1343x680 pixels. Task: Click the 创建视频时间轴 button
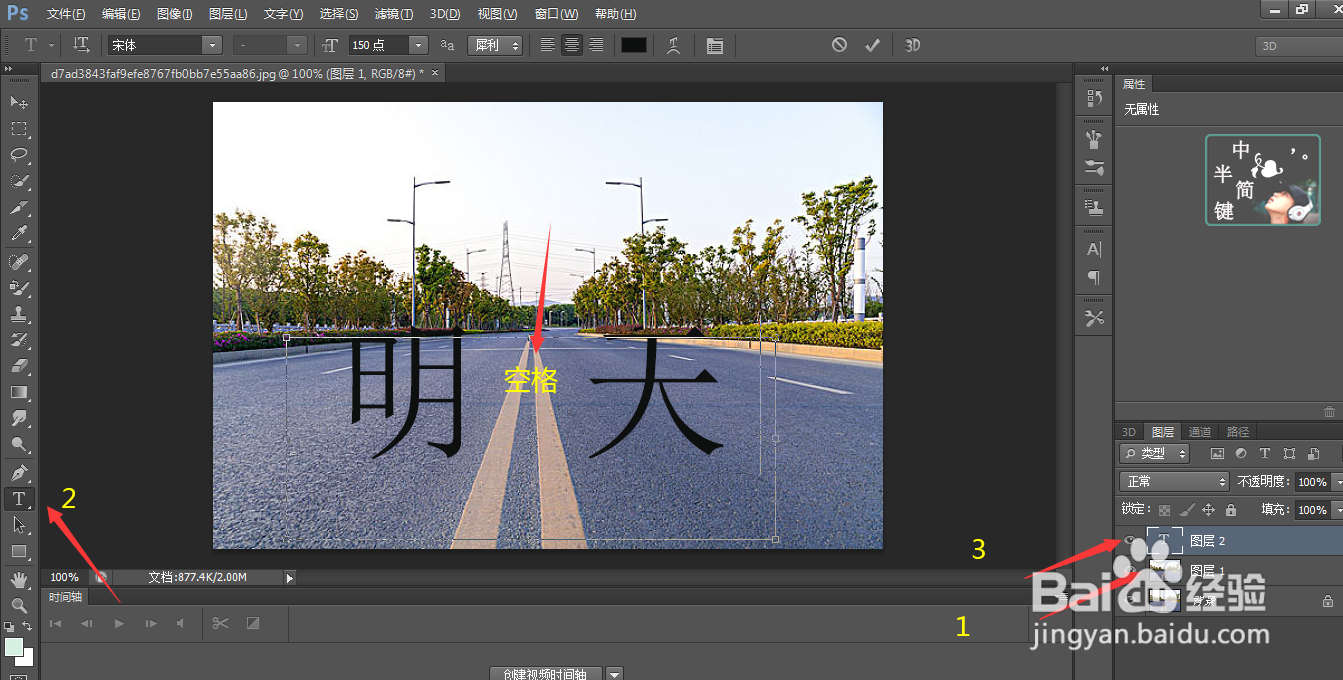pos(543,673)
